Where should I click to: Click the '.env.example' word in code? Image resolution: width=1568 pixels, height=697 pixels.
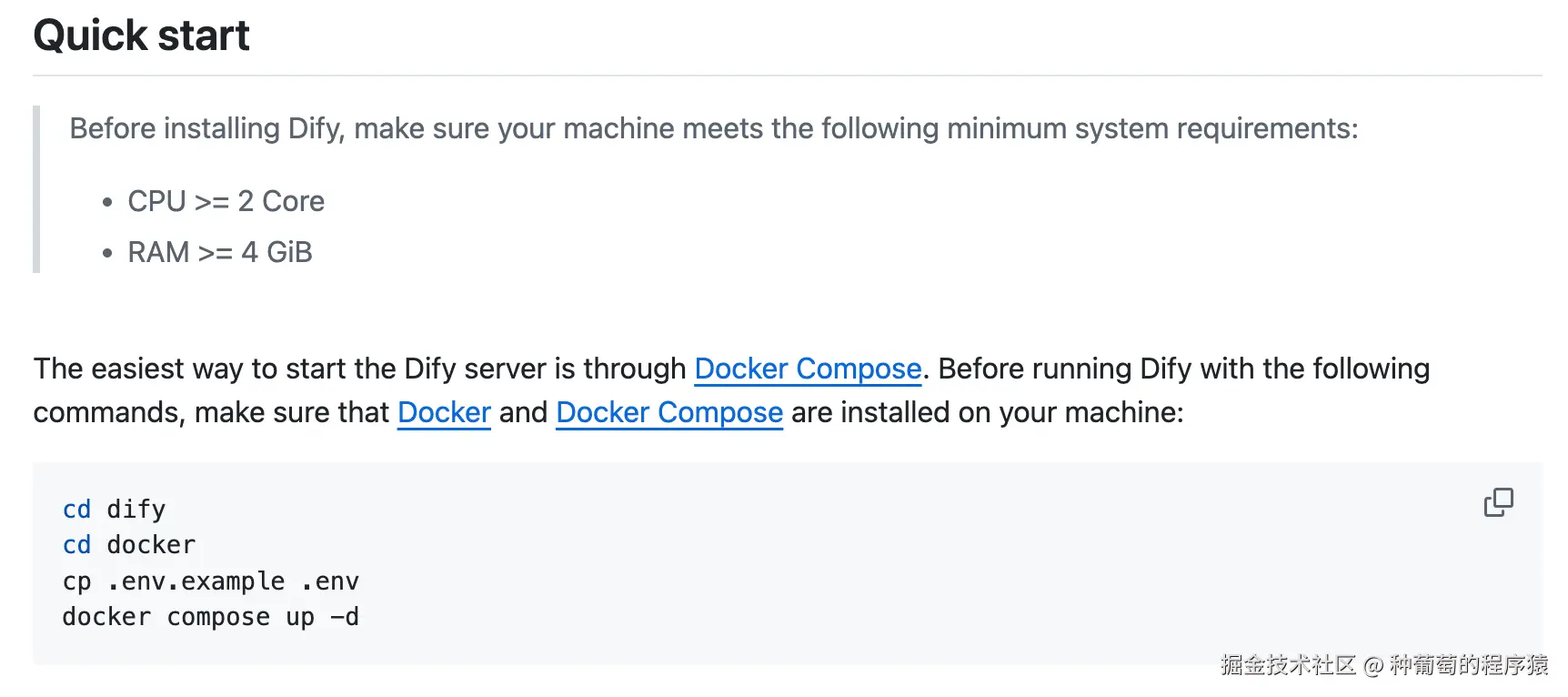coord(196,581)
